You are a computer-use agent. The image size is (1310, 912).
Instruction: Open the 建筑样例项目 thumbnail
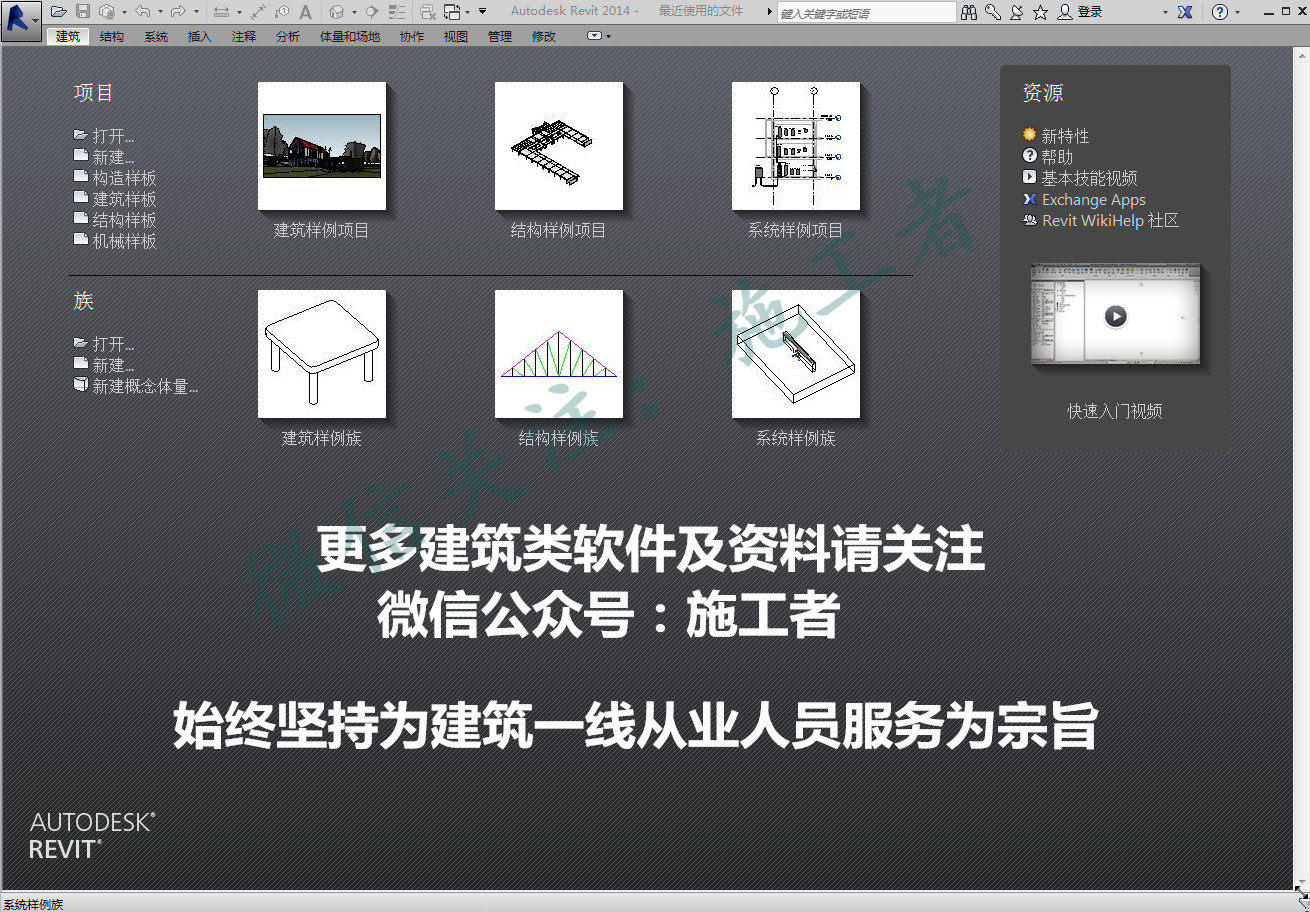pyautogui.click(x=322, y=146)
